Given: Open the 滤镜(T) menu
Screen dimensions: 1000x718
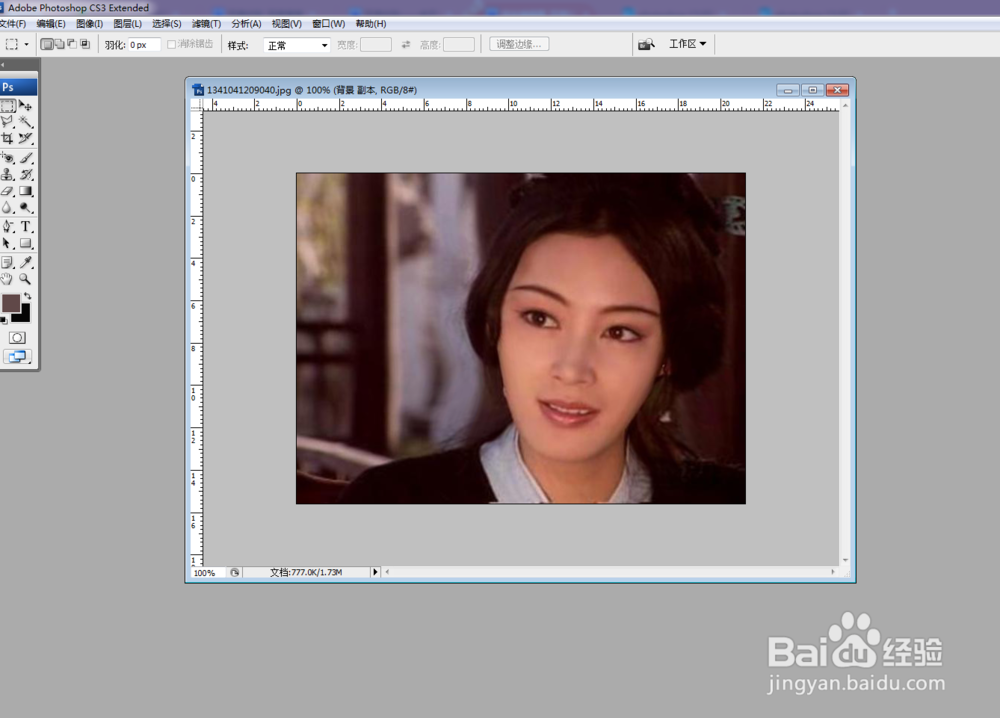Looking at the screenshot, I should [x=206, y=24].
